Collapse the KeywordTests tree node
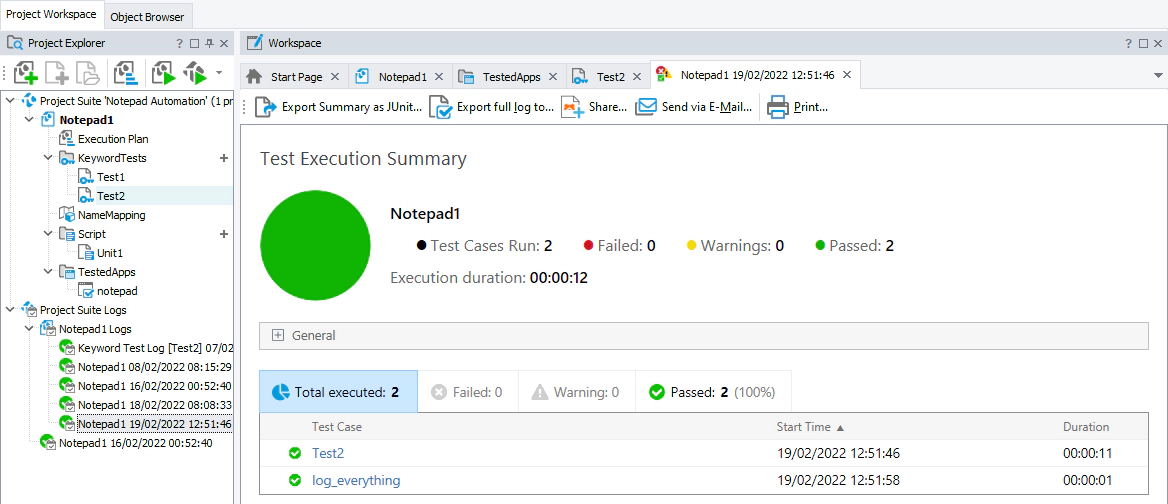 point(48,158)
